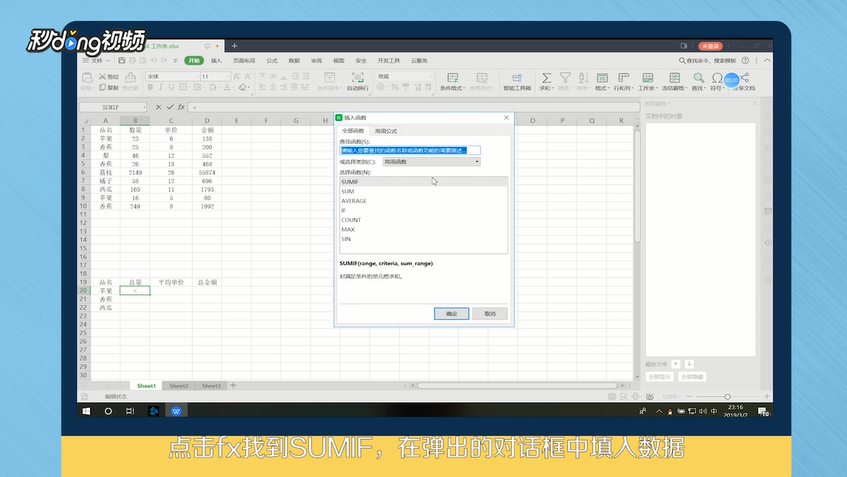This screenshot has height=477, width=847.
Task: Select the 公式 Formulas ribbon tab
Action: [x=272, y=61]
